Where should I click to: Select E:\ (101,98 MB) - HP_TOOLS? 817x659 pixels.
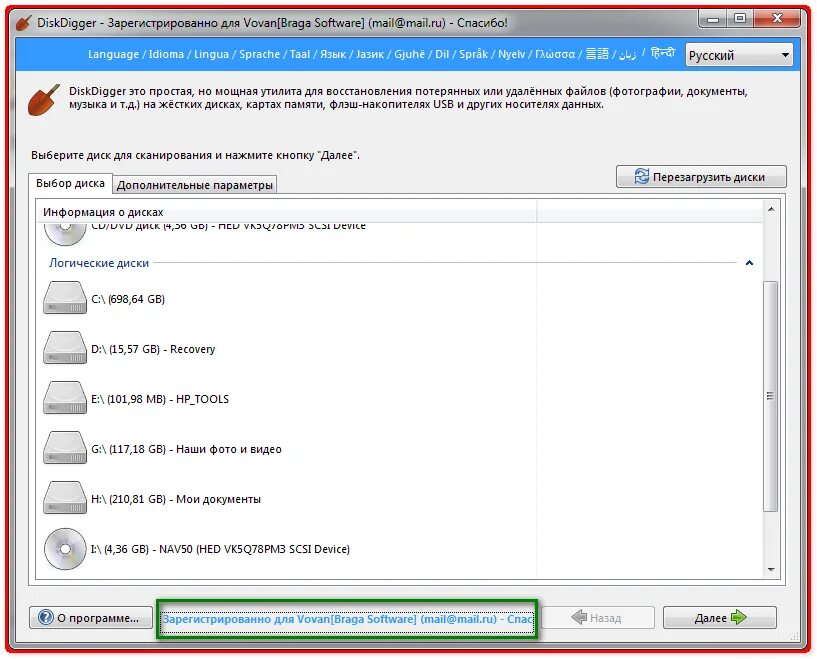point(160,399)
